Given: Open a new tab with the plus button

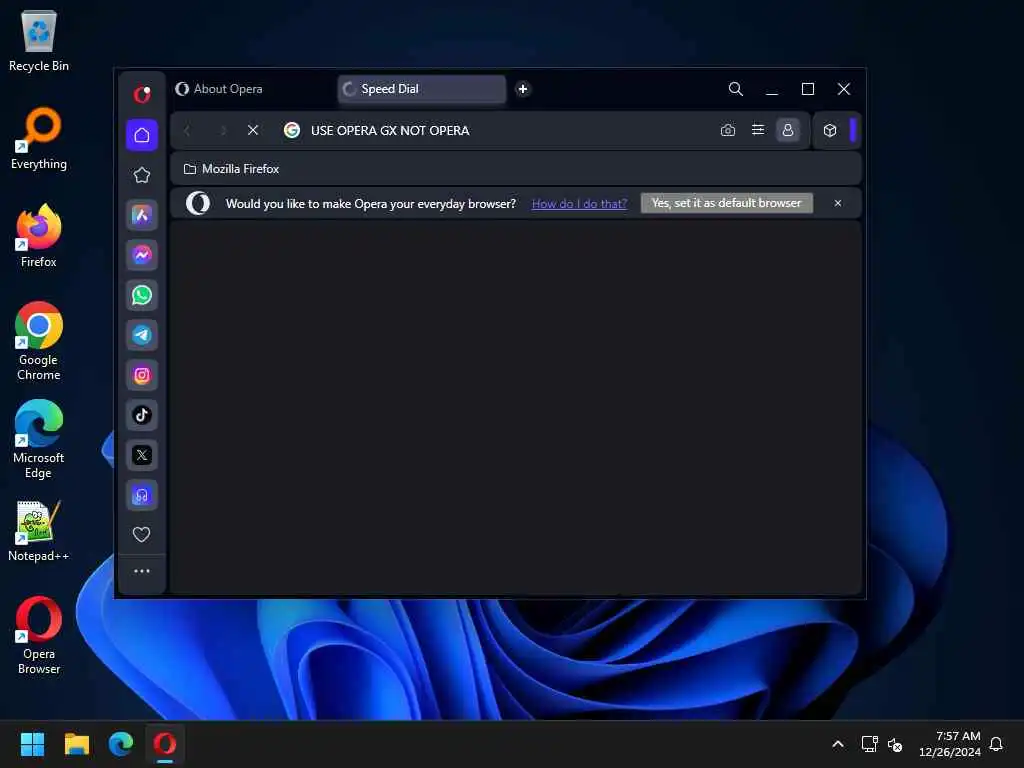Looking at the screenshot, I should (522, 89).
